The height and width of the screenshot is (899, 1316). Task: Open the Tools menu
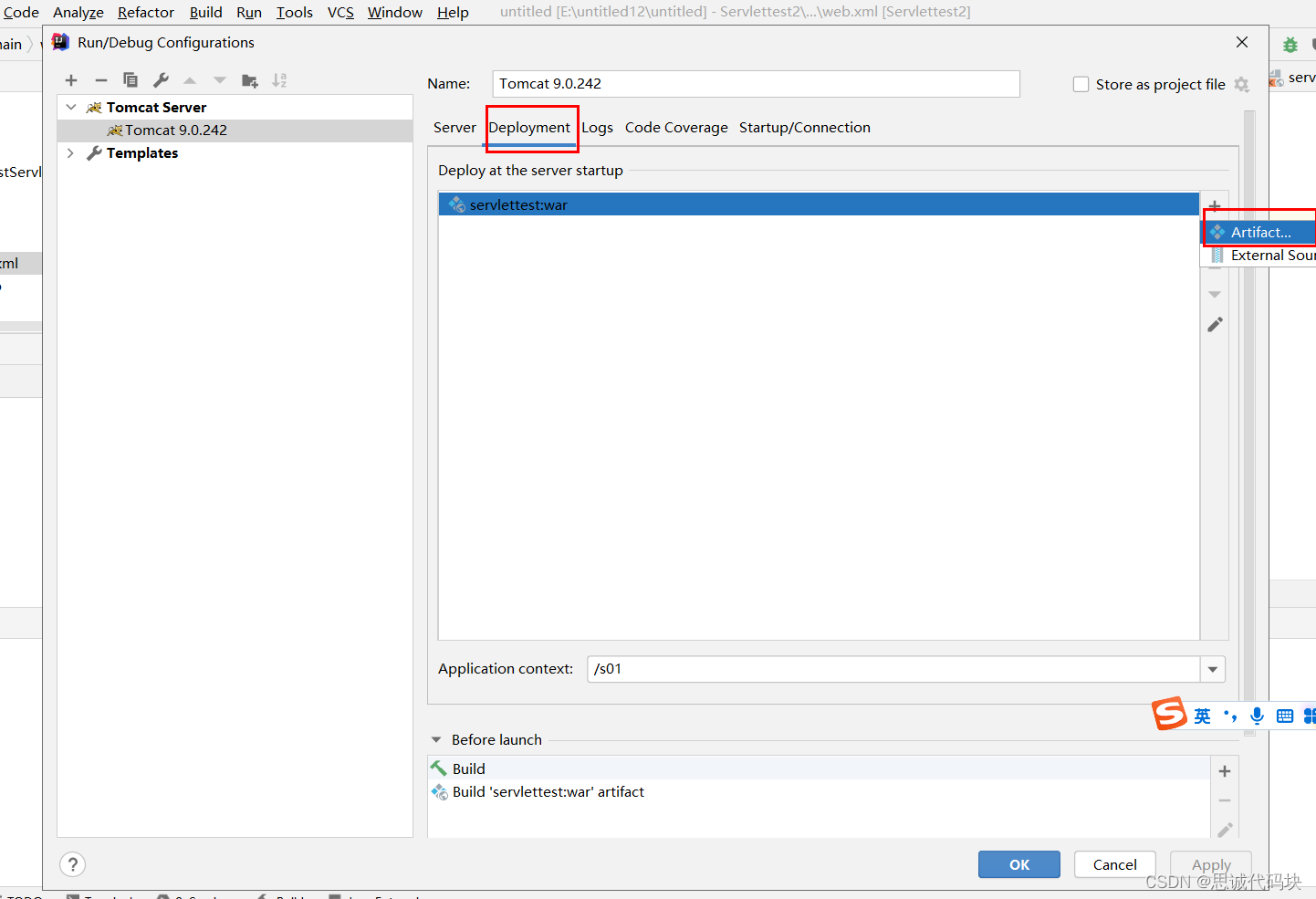(x=295, y=12)
